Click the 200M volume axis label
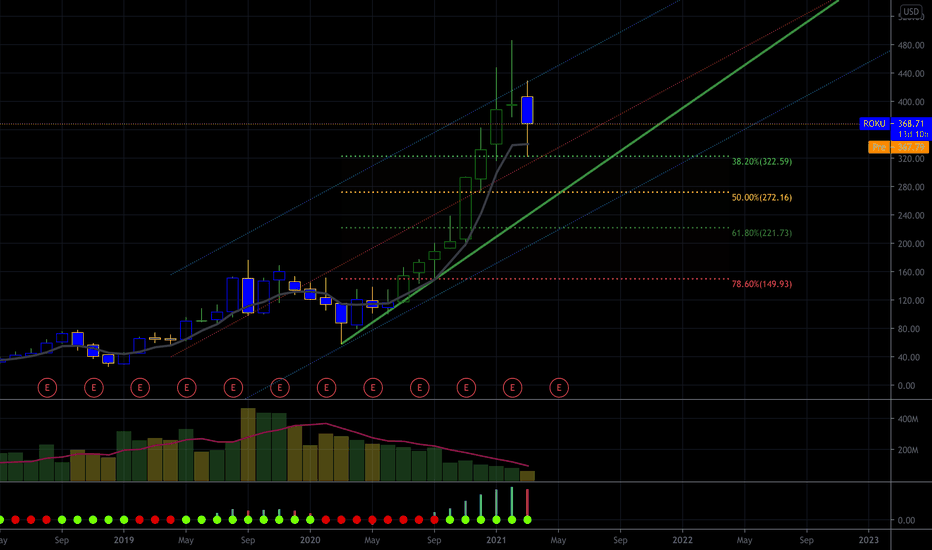 (x=908, y=450)
